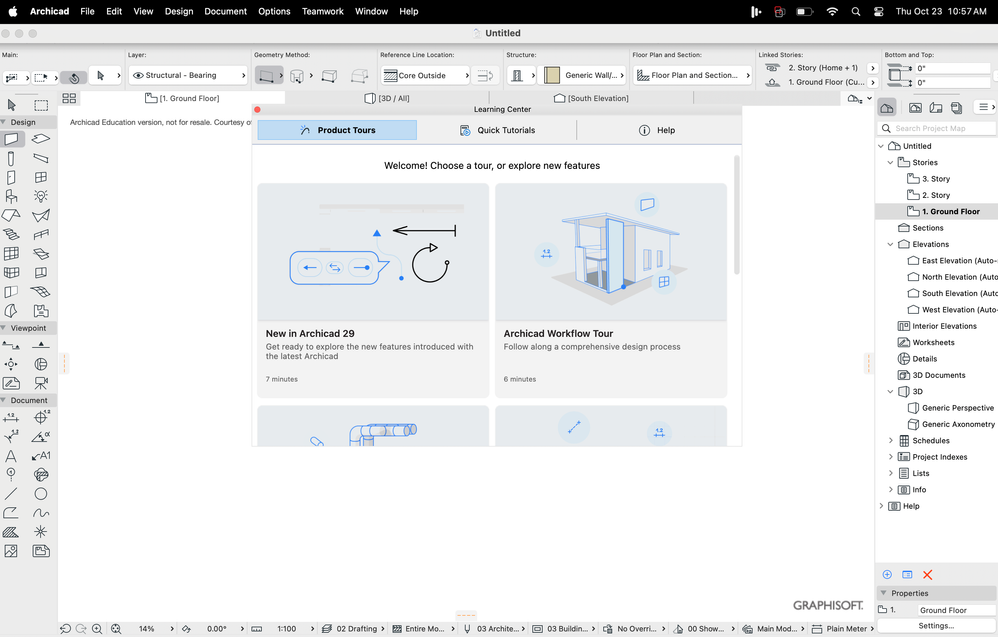Choose the Angle Dimension tool
Viewport: 998px width, 637px height.
pos(41,437)
